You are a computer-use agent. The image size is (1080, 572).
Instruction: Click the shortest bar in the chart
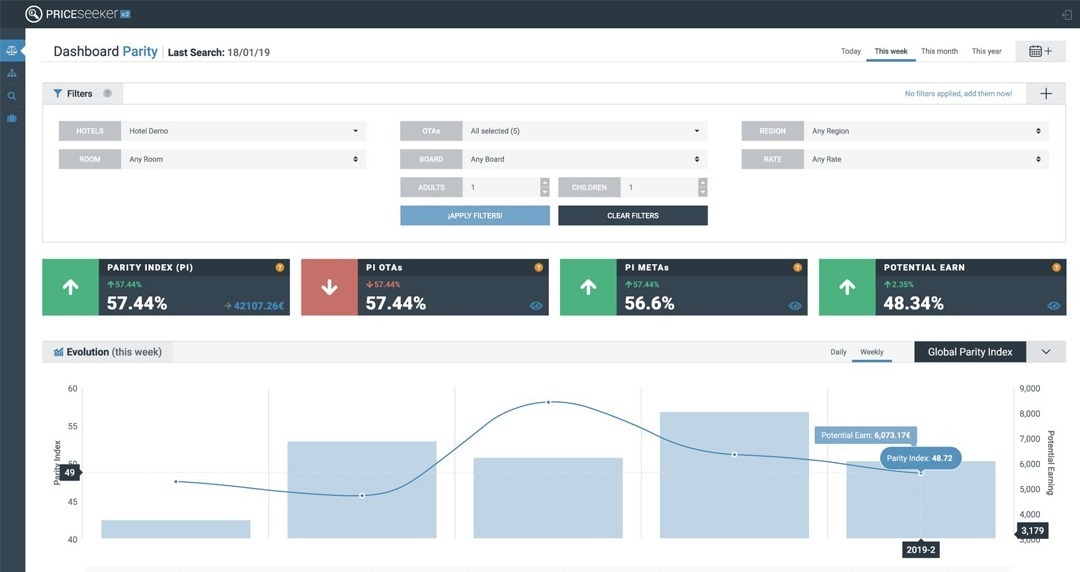pyautogui.click(x=176, y=529)
